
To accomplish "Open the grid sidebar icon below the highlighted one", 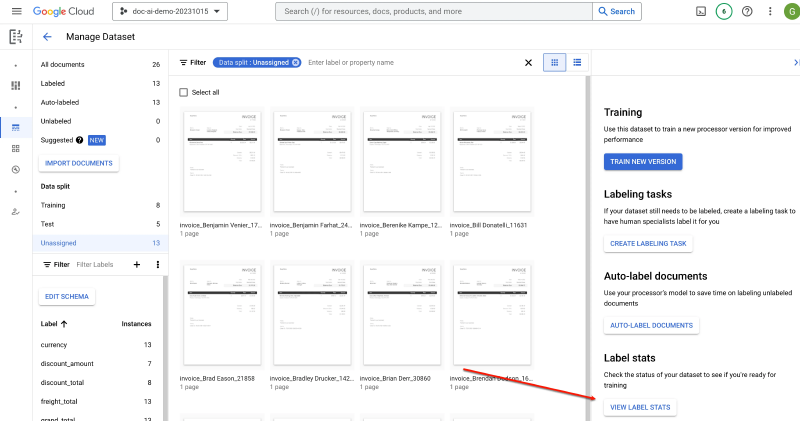I will 16,148.
